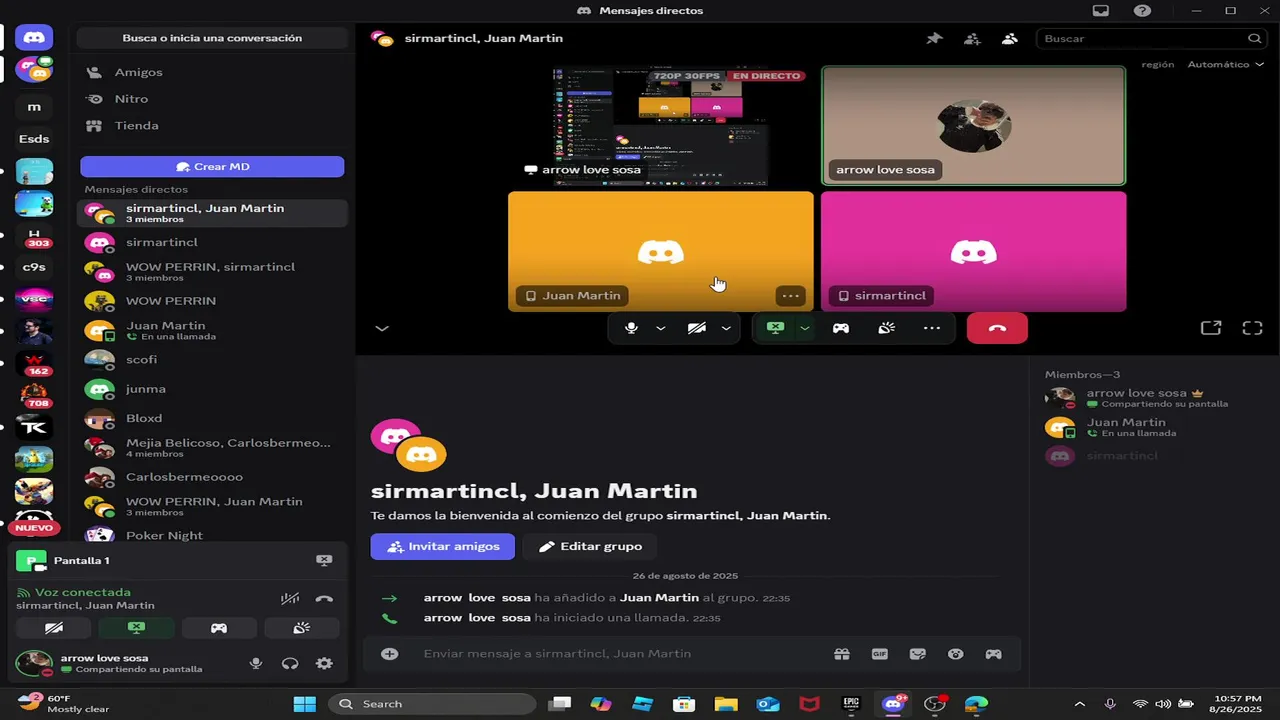Disconnect from voice in voice panel
1280x720 pixels.
(x=324, y=599)
